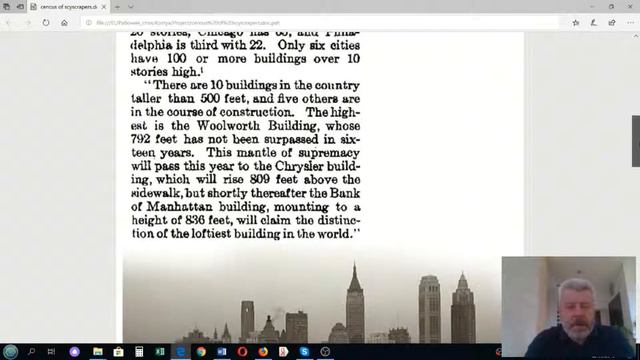The height and width of the screenshot is (360, 640).
Task: Open Calculator from the taskbar
Action: (x=139, y=351)
